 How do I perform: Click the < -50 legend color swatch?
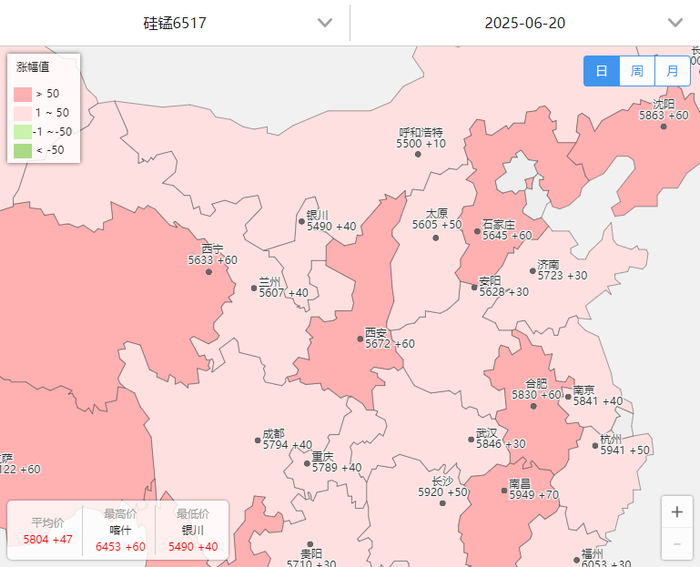23,150
